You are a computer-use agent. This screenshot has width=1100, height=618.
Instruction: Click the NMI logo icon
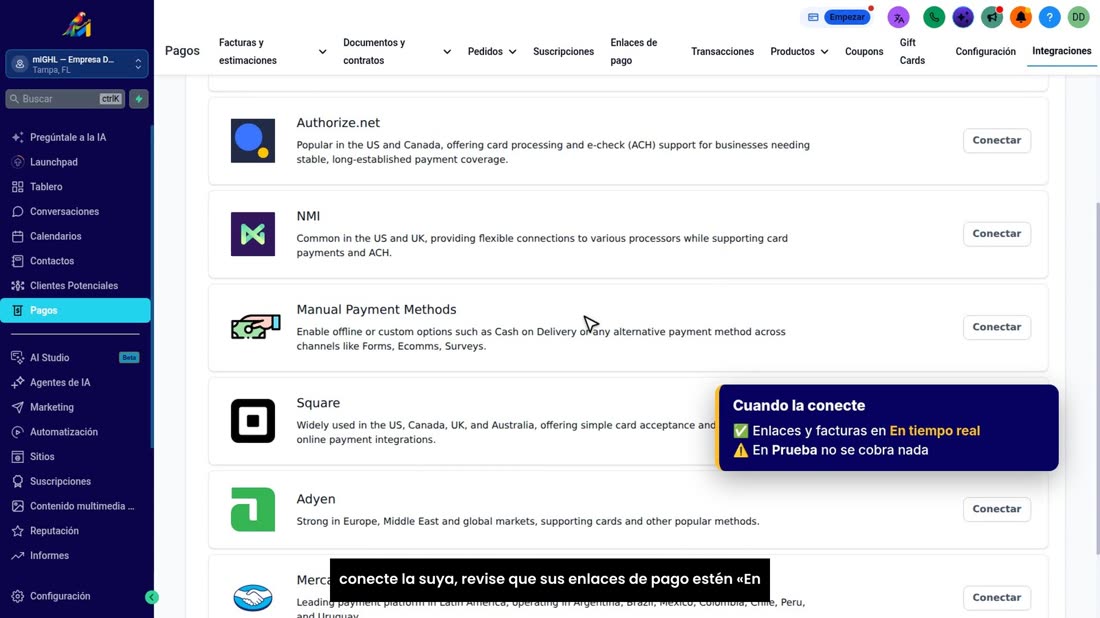tap(253, 234)
